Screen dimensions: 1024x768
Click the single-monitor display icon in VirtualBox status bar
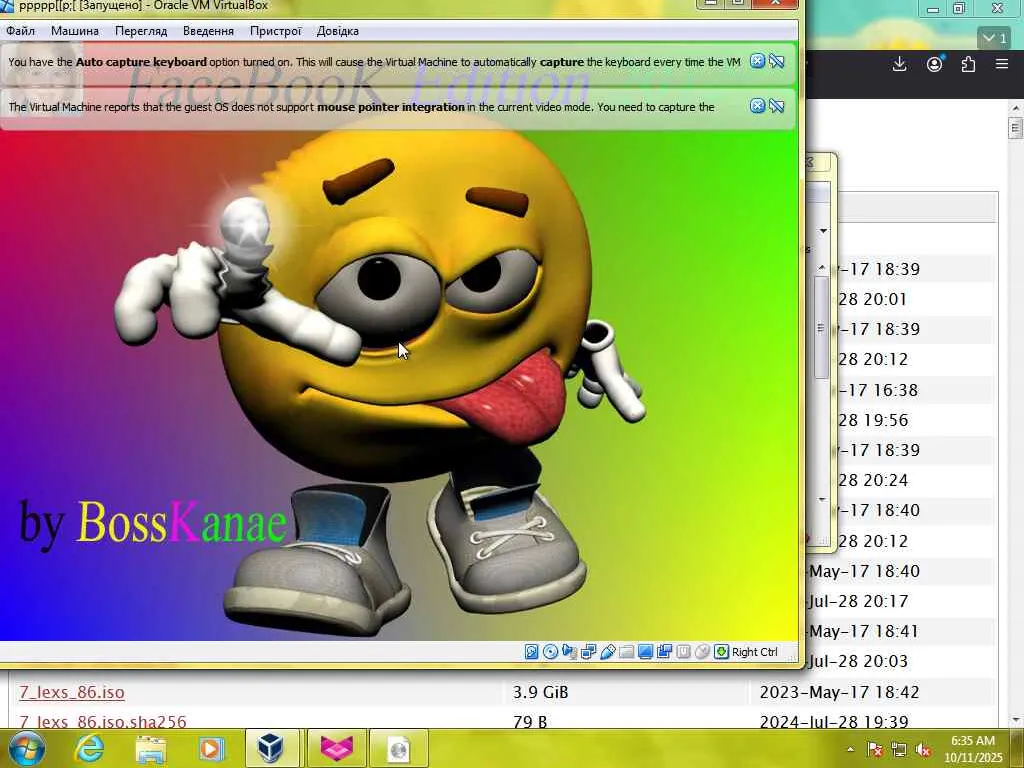click(x=645, y=652)
